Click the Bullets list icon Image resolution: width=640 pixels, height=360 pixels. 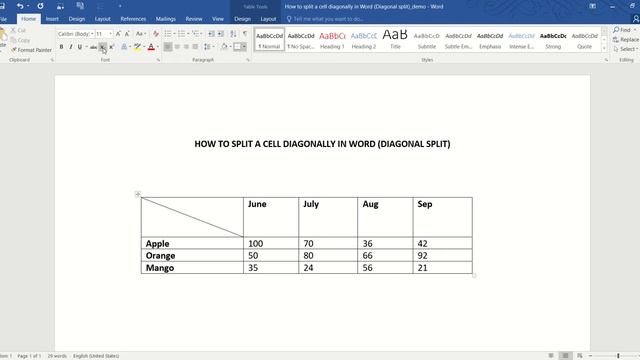(168, 34)
